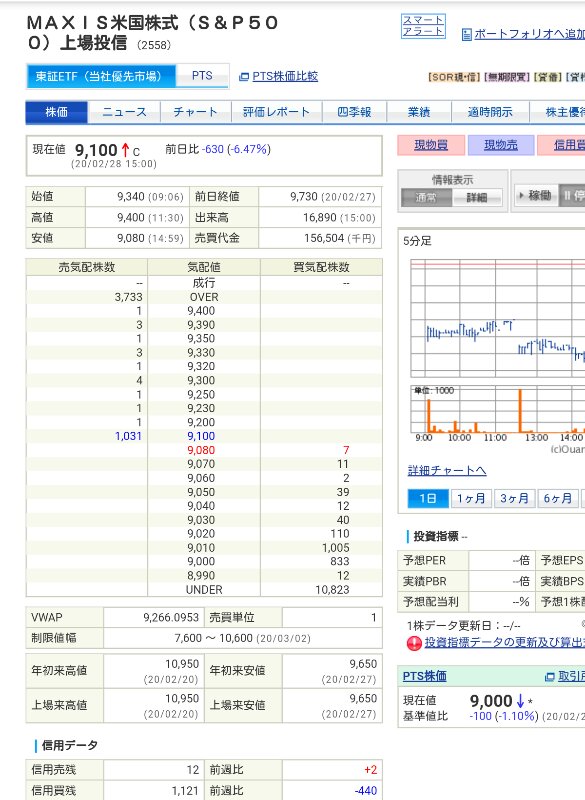Image resolution: width=585 pixels, height=800 pixels.
Task: Select the 株価 tab
Action: coord(57,112)
